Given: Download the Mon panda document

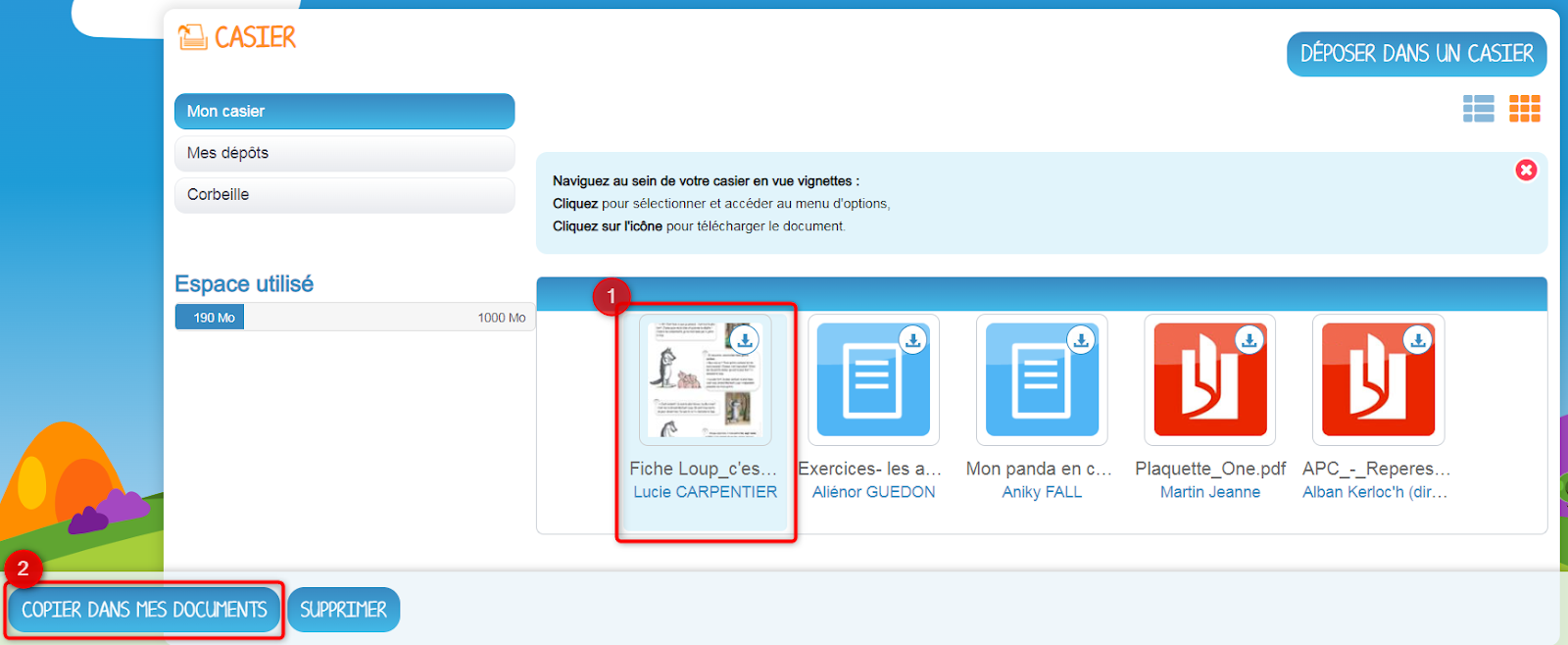Looking at the screenshot, I should (x=1081, y=340).
